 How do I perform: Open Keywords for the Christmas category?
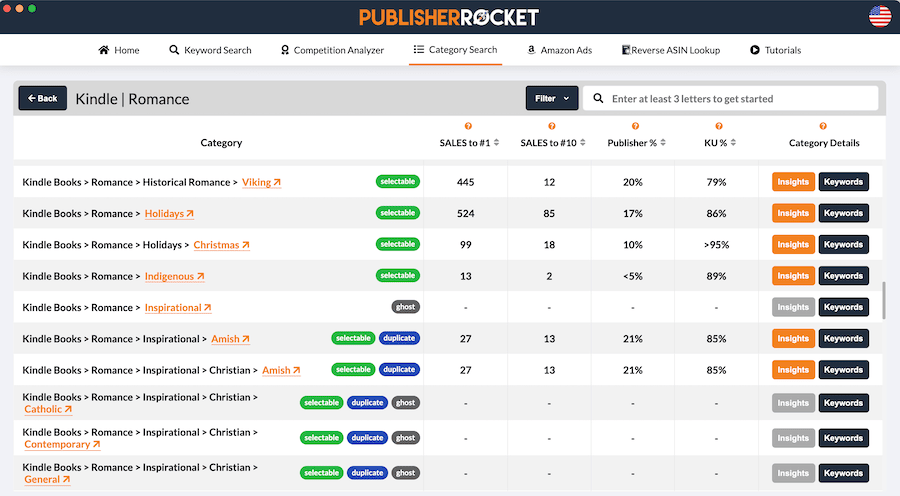point(843,245)
